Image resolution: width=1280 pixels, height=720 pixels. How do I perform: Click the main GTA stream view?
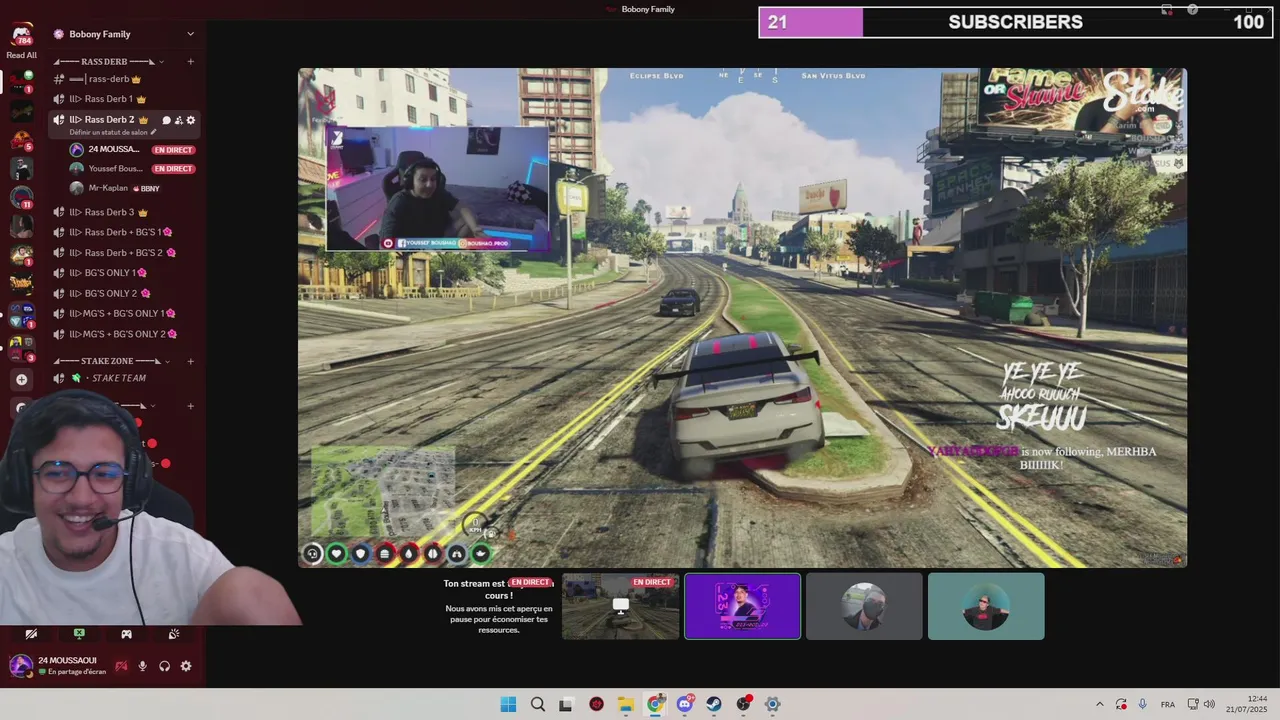[x=742, y=318]
